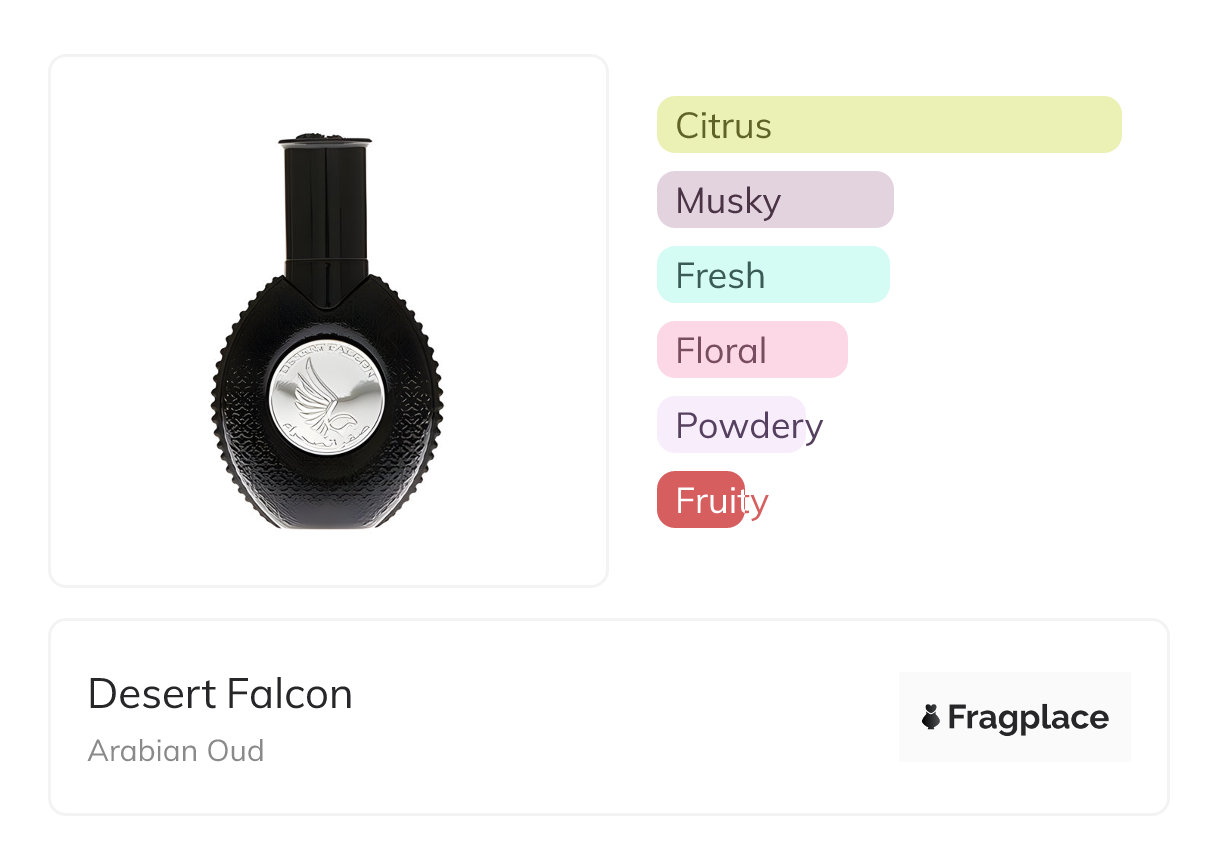This screenshot has width=1218, height=864.
Task: Click the Fragplace wordmark text
Action: [1028, 717]
